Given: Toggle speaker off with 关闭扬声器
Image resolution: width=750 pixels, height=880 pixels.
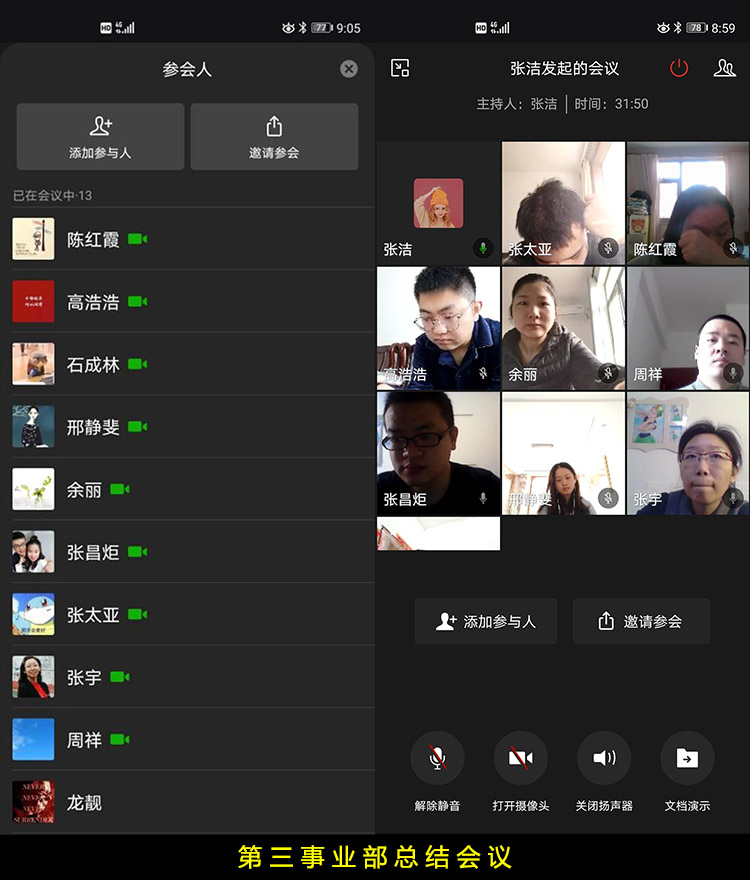Looking at the screenshot, I should (x=604, y=759).
